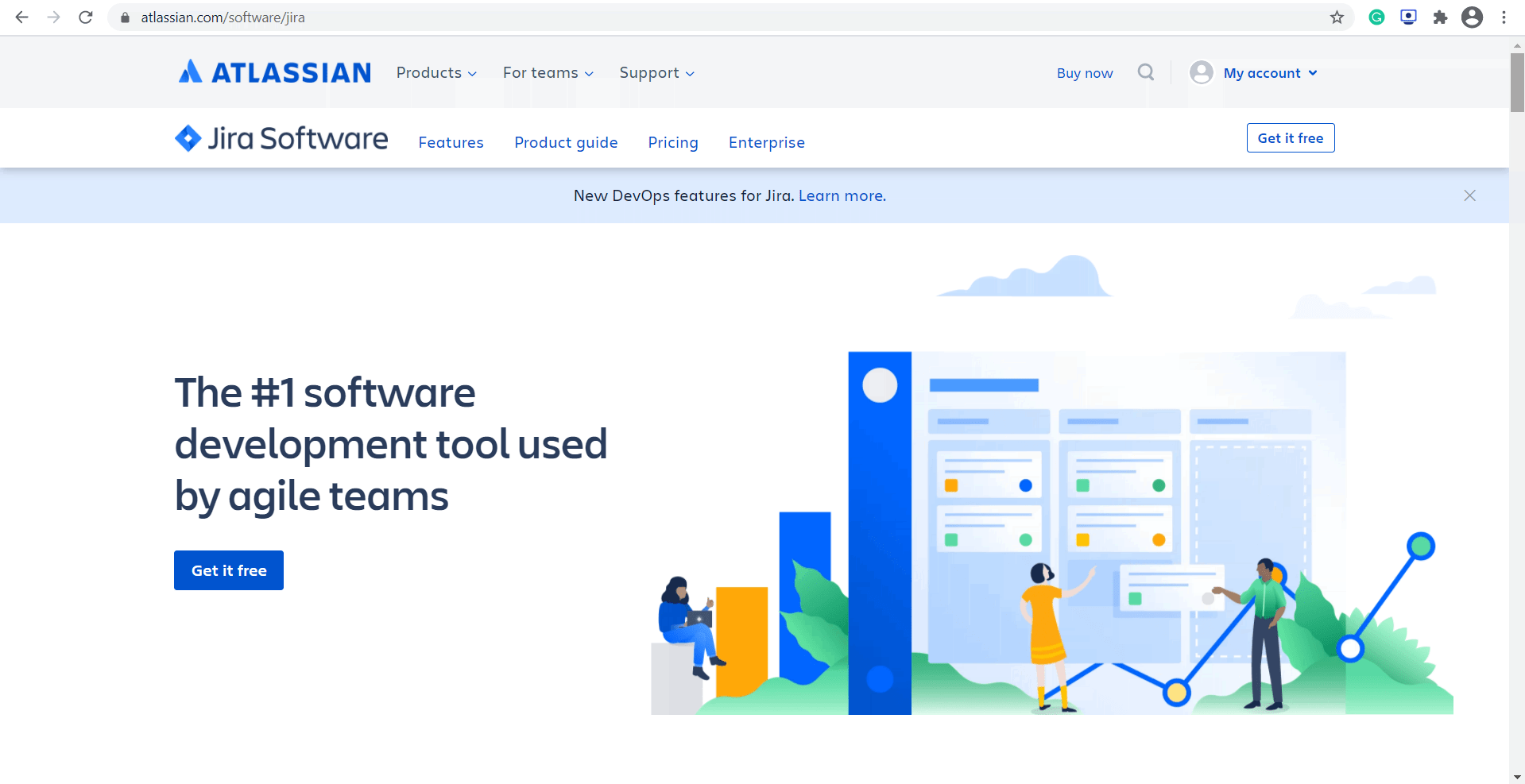This screenshot has height=784, width=1525.
Task: Click the padlock site security icon
Action: [x=125, y=17]
